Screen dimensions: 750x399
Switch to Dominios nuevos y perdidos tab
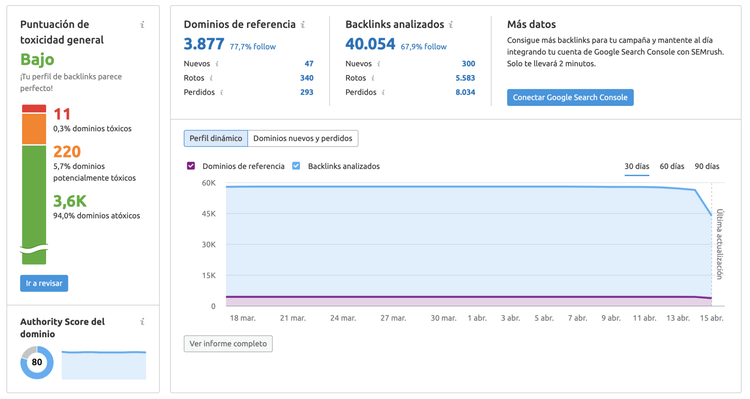303,138
